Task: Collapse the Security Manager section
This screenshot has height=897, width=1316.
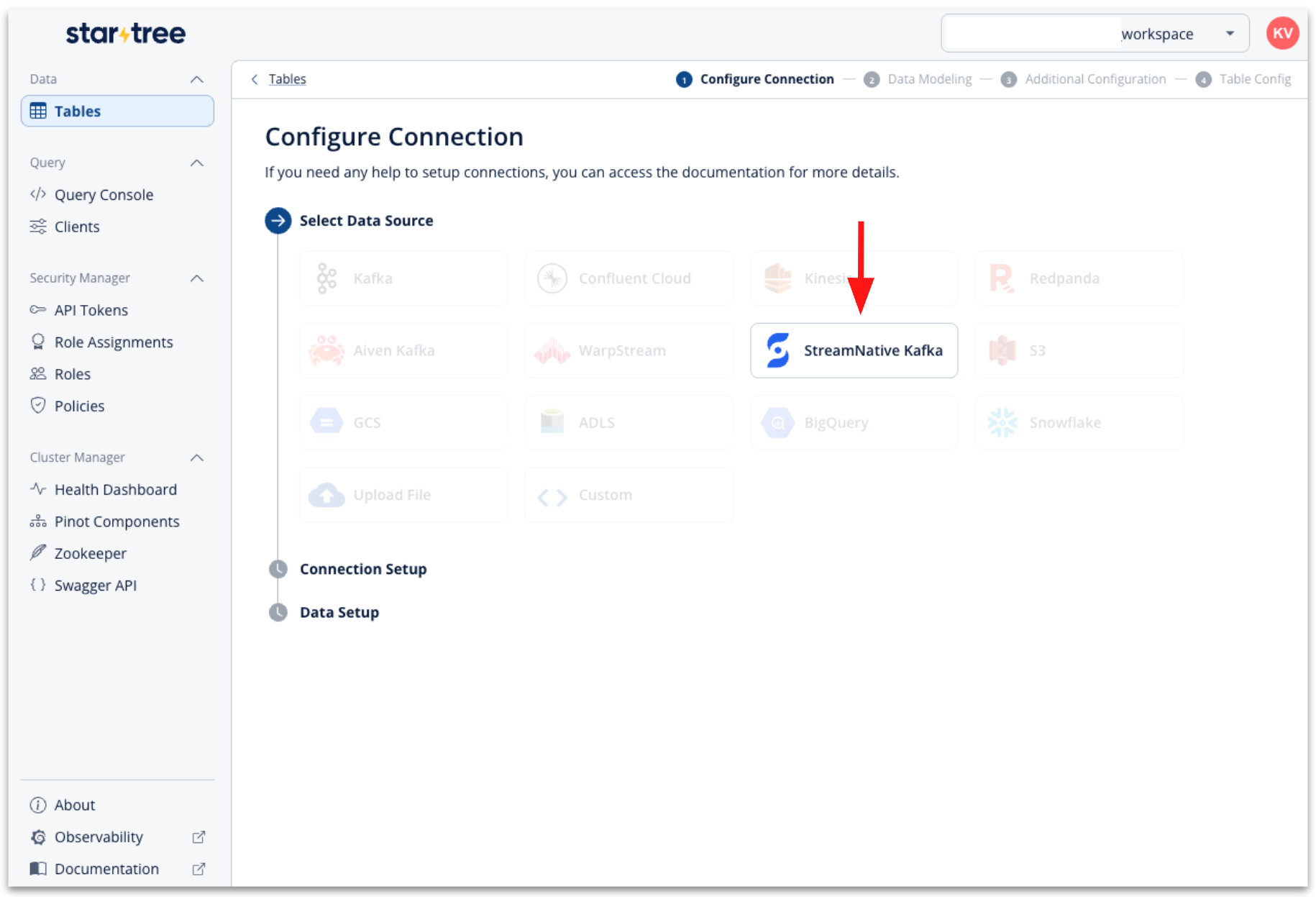Action: (196, 278)
